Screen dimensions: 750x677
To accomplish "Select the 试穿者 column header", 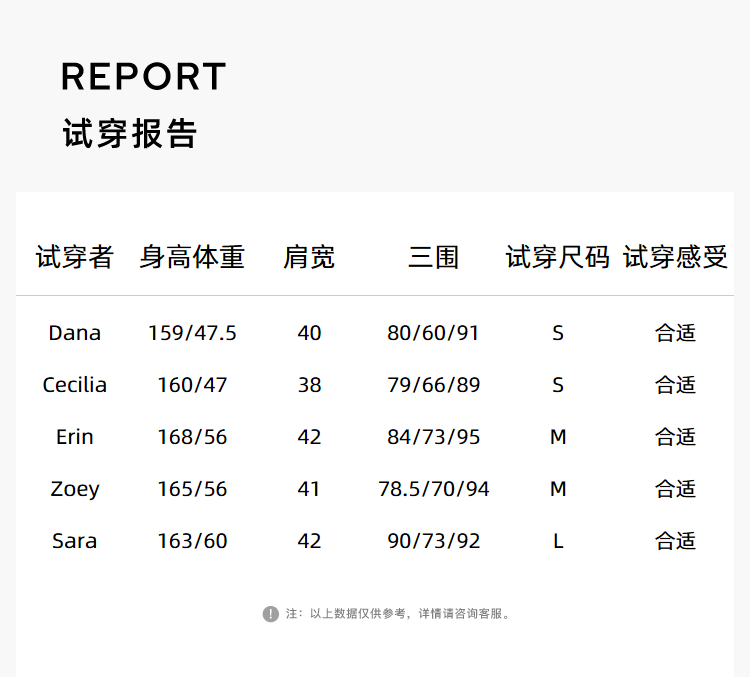I will tap(75, 258).
